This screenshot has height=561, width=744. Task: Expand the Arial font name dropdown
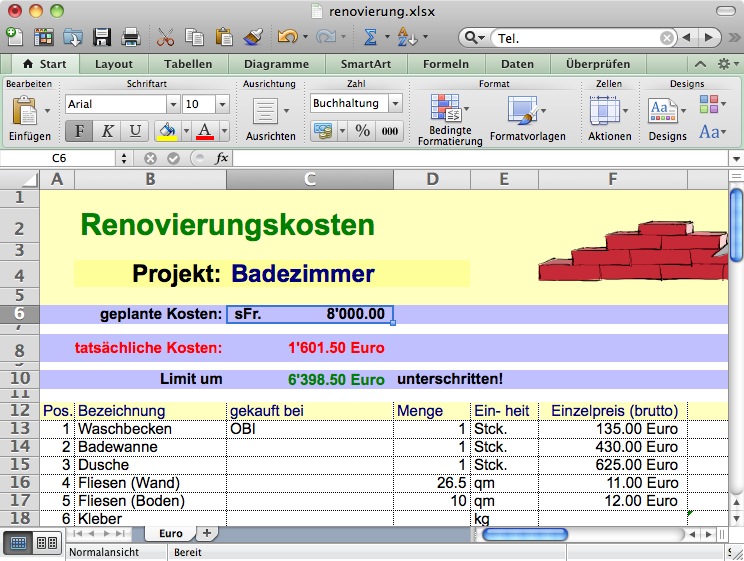(x=173, y=104)
